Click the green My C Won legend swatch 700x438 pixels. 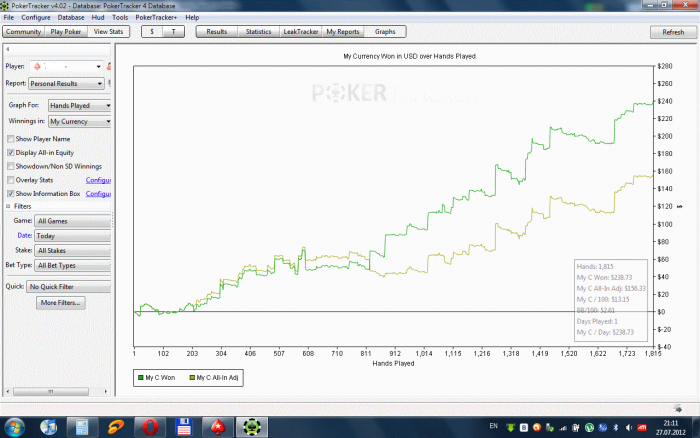(141, 378)
